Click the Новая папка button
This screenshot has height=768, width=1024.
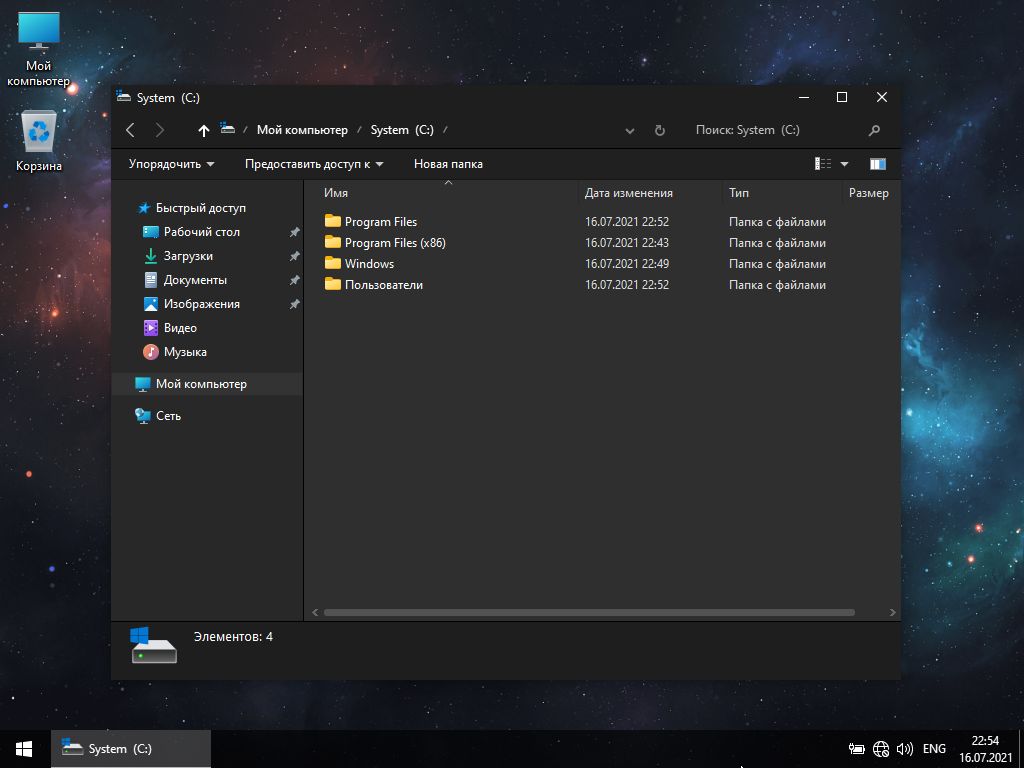click(448, 164)
